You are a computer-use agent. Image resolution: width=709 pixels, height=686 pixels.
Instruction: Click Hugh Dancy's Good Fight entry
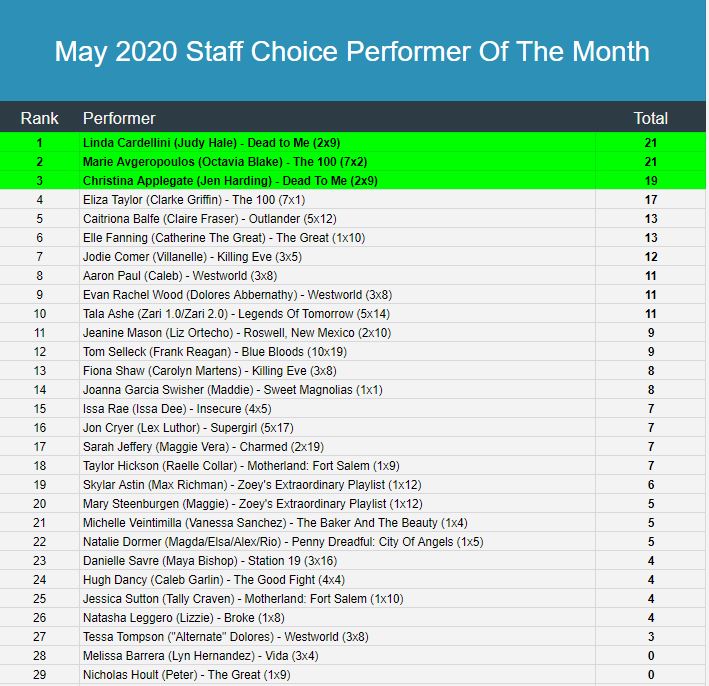[214, 580]
